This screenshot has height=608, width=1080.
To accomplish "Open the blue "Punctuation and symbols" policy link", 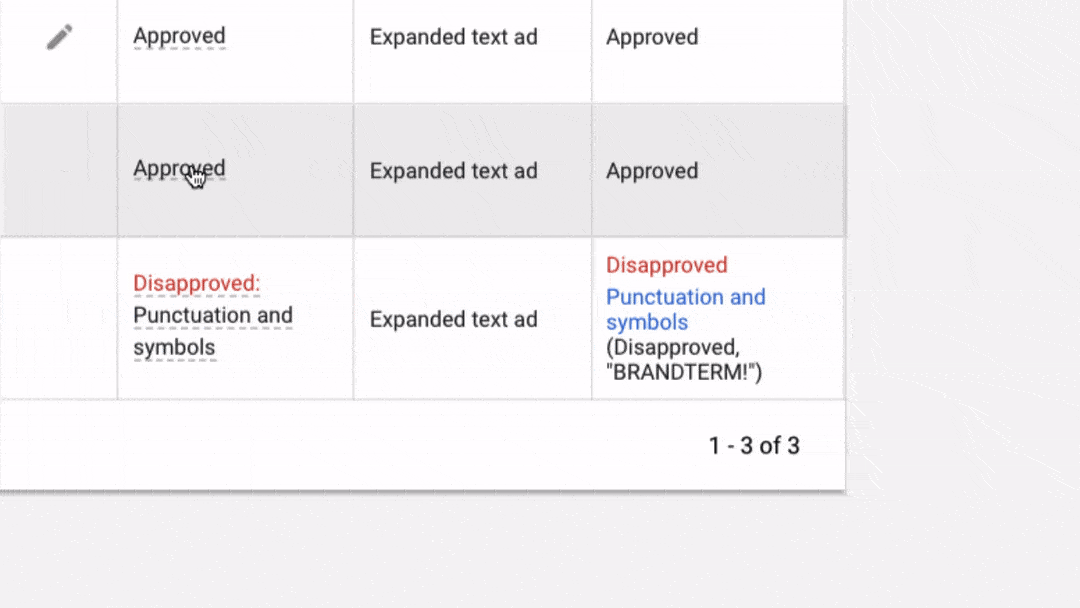I will coord(685,309).
